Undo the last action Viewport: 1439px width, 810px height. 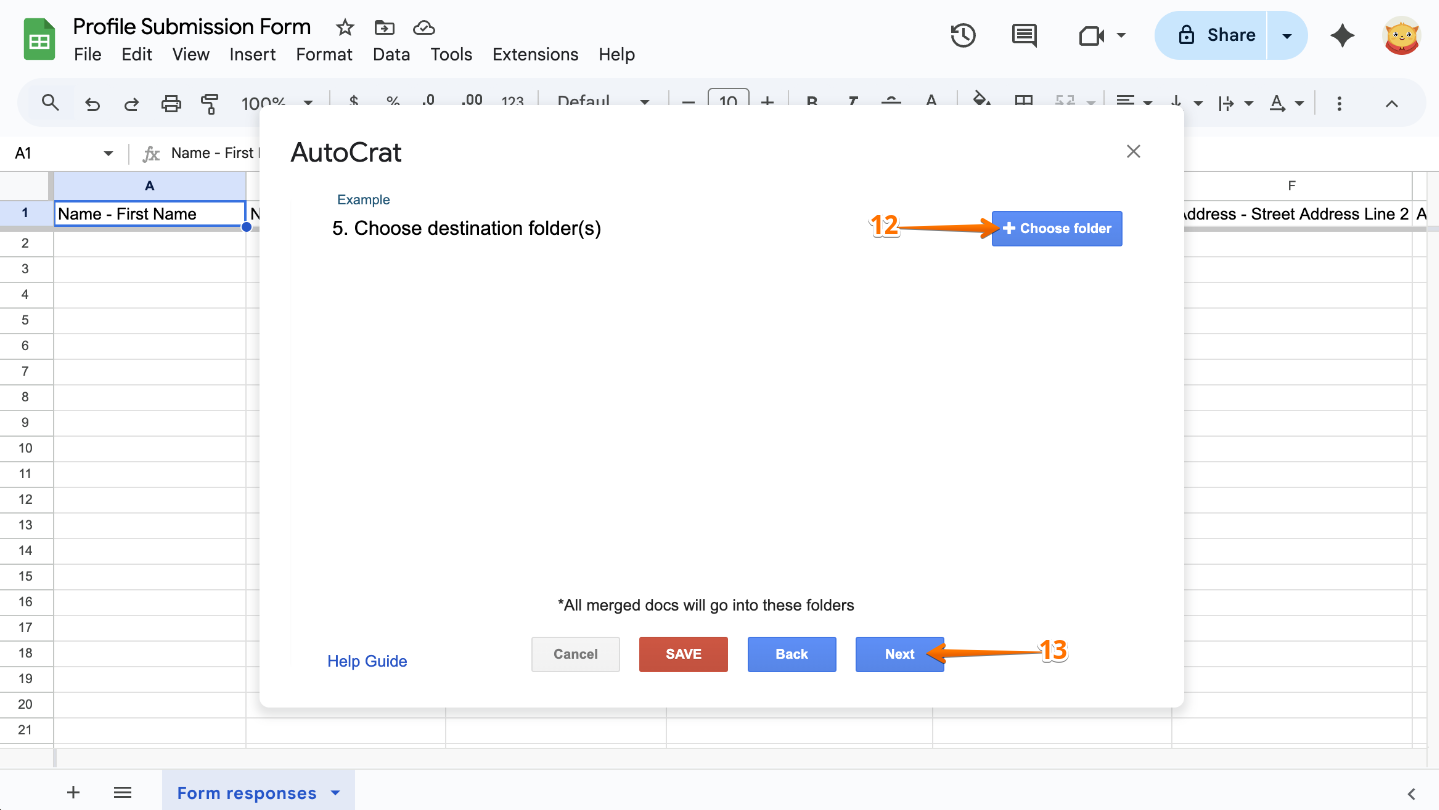[91, 103]
